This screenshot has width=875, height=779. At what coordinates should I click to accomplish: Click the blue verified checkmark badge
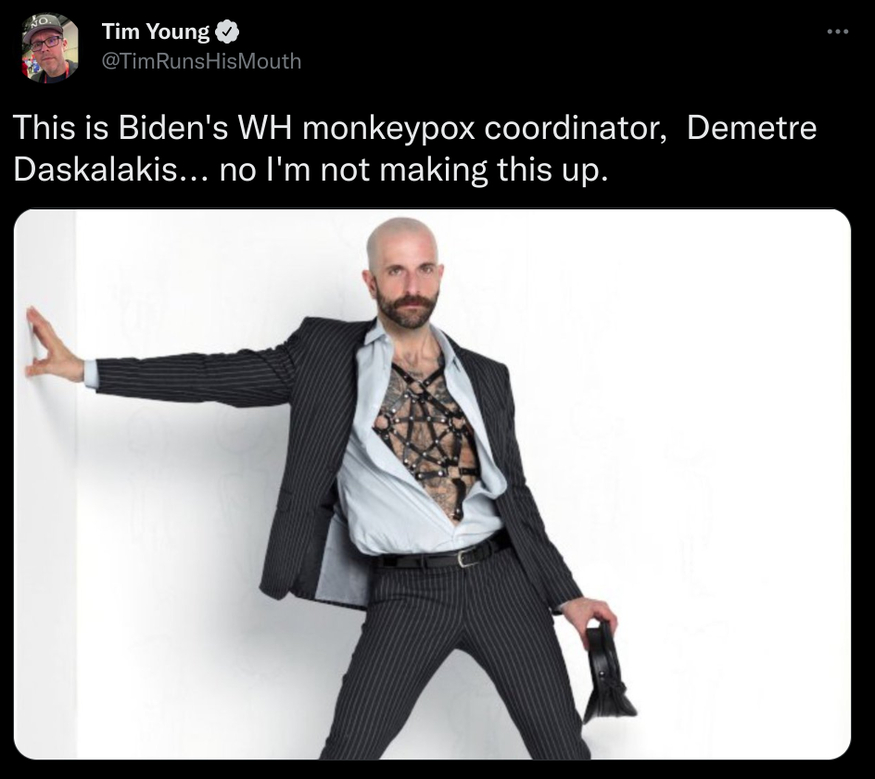coord(227,33)
